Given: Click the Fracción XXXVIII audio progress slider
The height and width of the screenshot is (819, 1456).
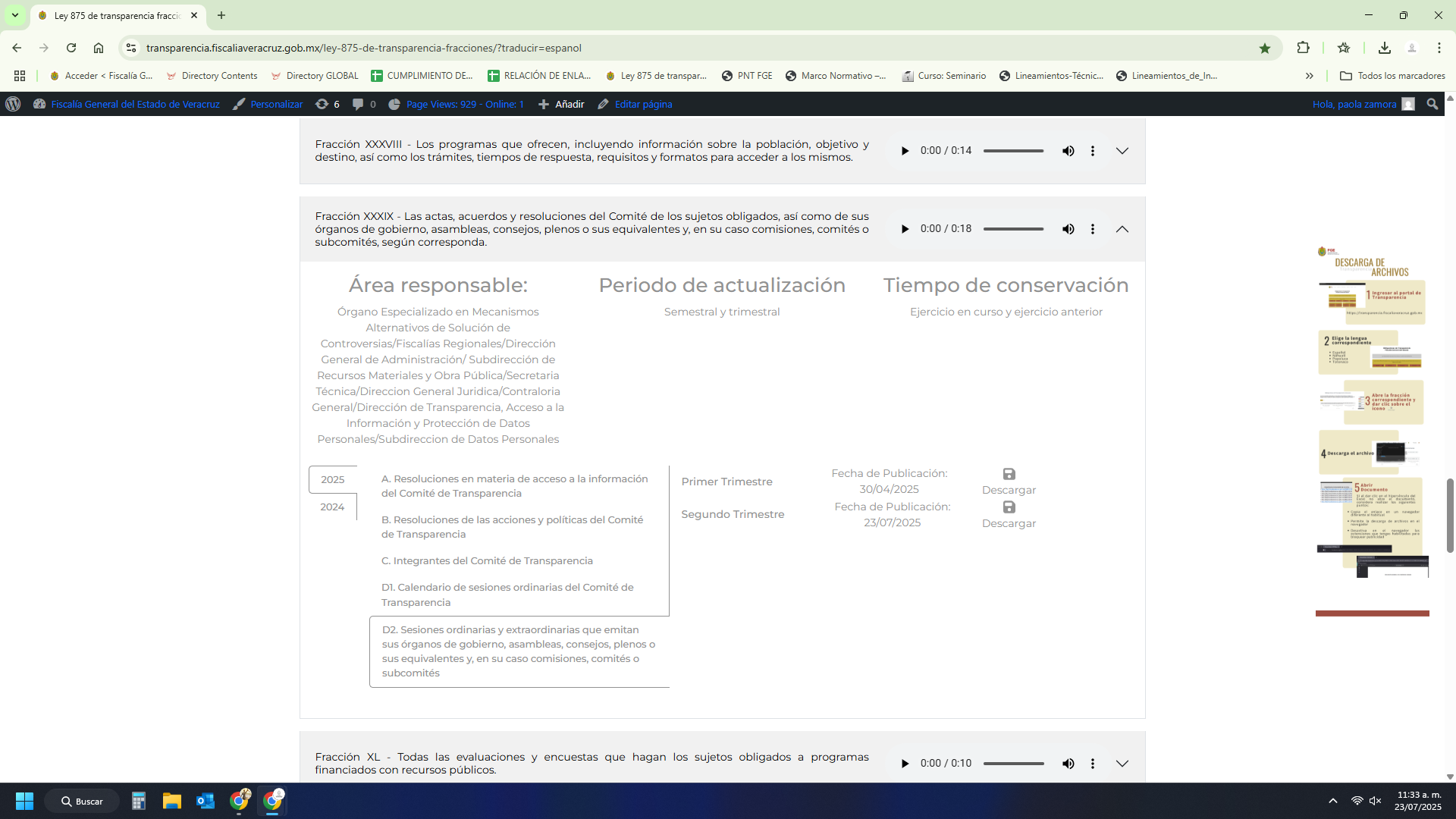Looking at the screenshot, I should 1013,151.
